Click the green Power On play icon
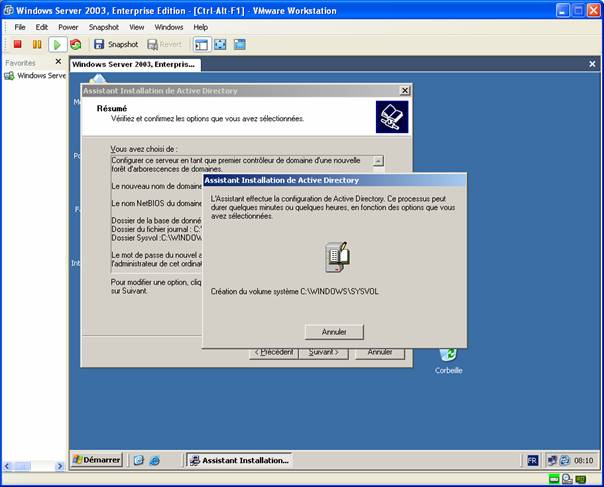The width and height of the screenshot is (604, 487). [57, 45]
